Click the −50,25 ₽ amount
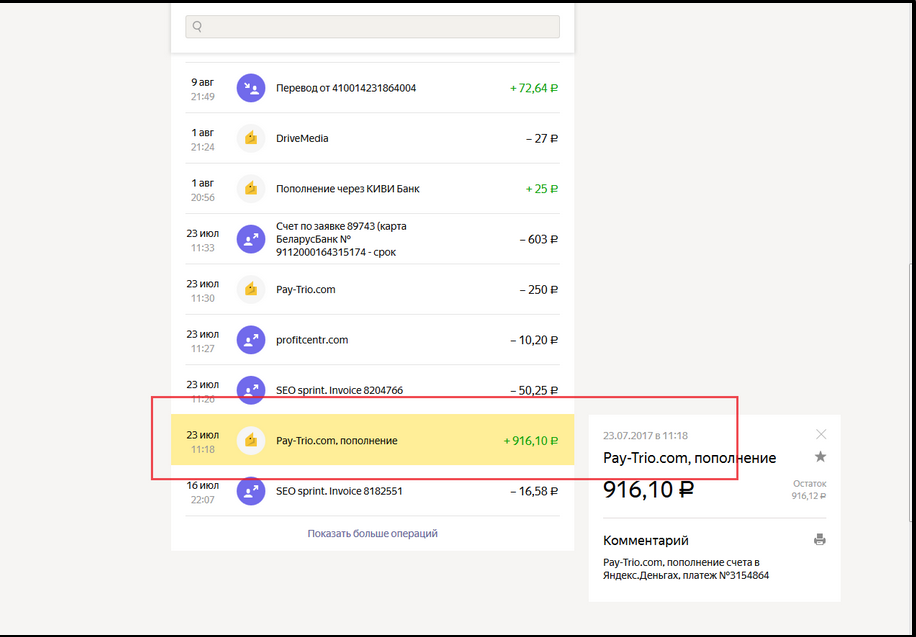Image resolution: width=916 pixels, height=637 pixels. tap(534, 390)
